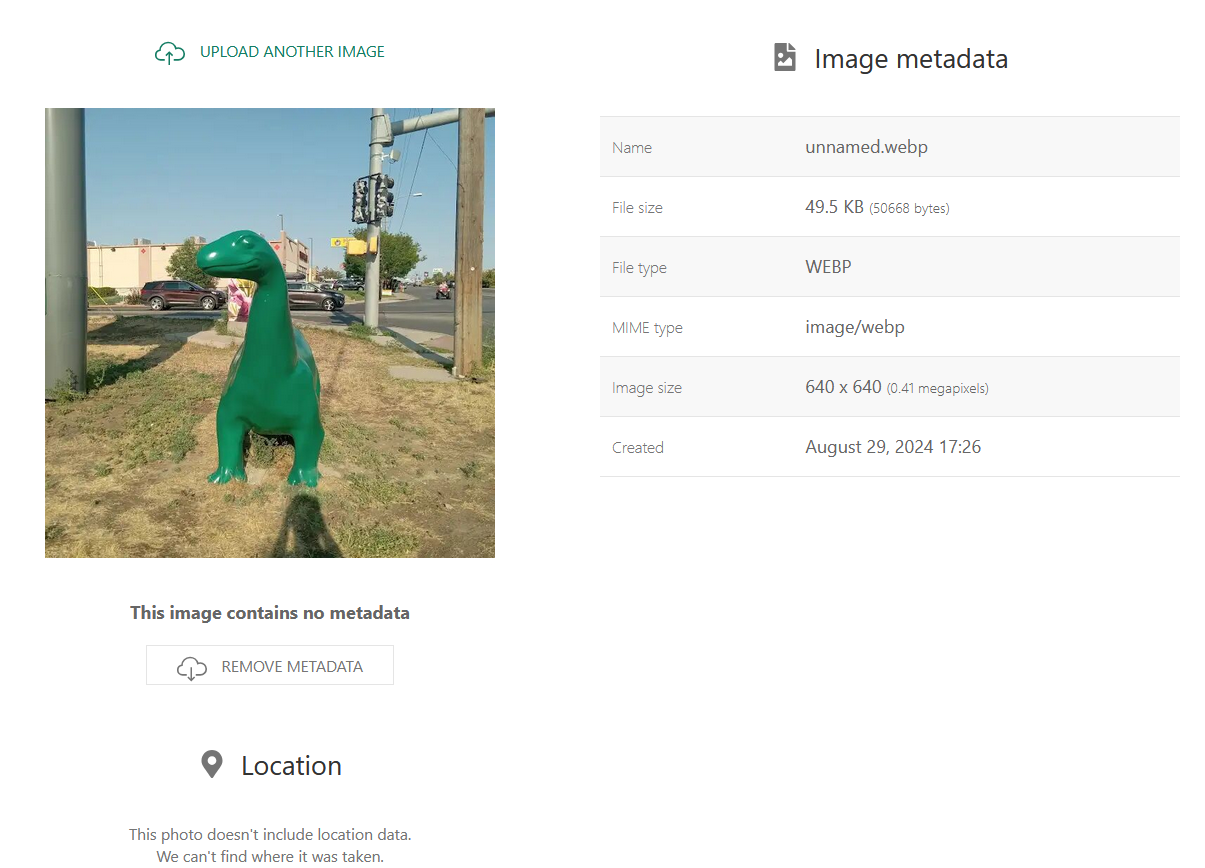Click the Image metadata heading
The width and height of the screenshot is (1205, 868).
coord(911,59)
